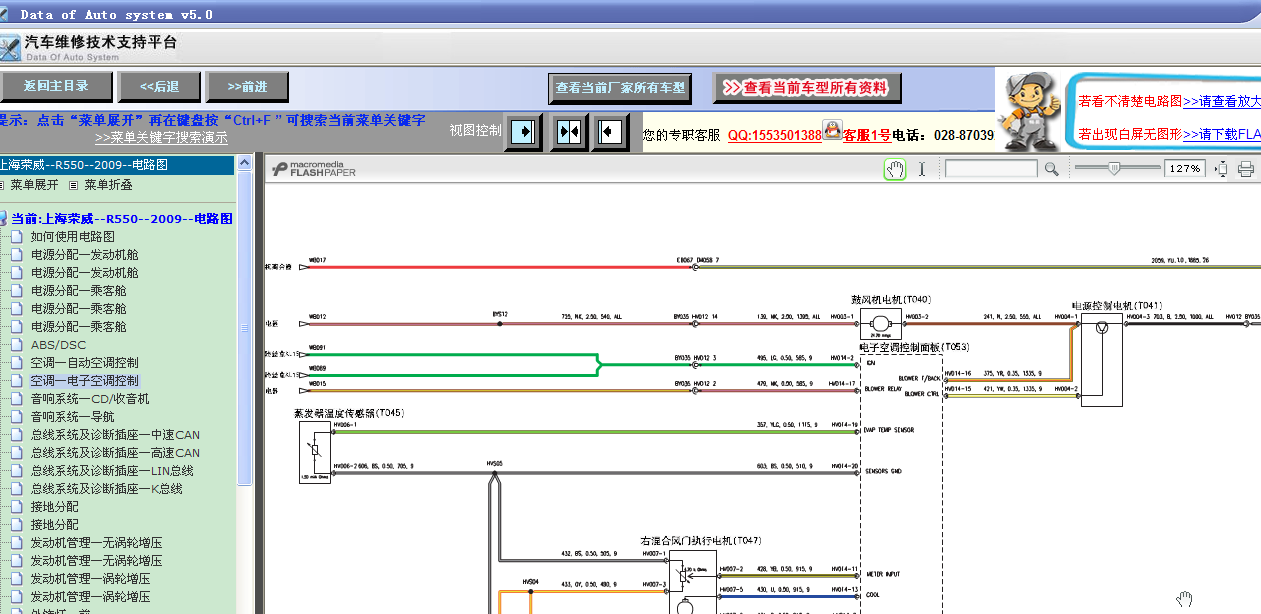1261x614 pixels.
Task: Click the 菜单折叠 text
Action: (x=108, y=185)
